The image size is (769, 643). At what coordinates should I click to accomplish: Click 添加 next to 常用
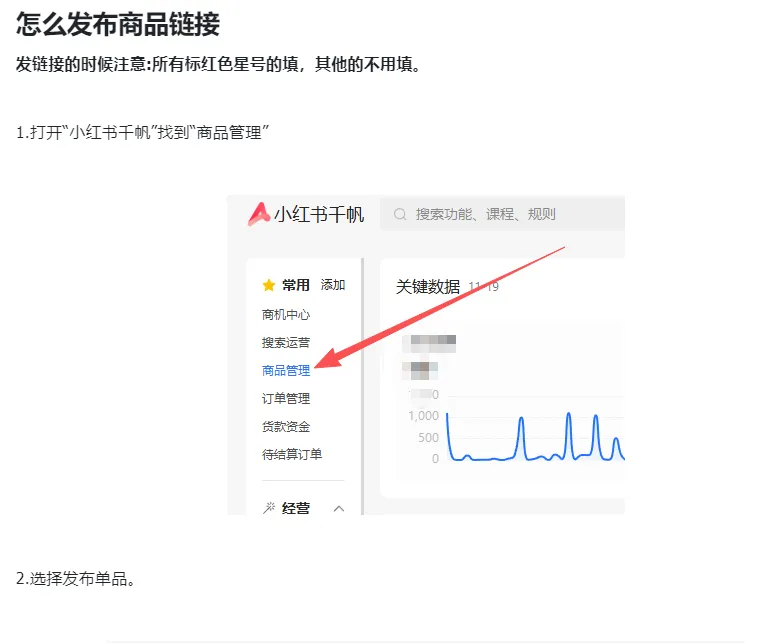(x=333, y=285)
